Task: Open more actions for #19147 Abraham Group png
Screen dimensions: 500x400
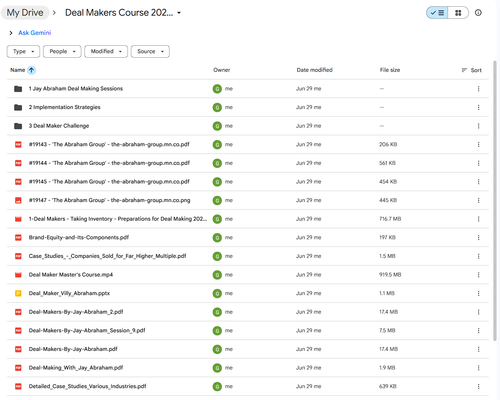Action: point(478,200)
